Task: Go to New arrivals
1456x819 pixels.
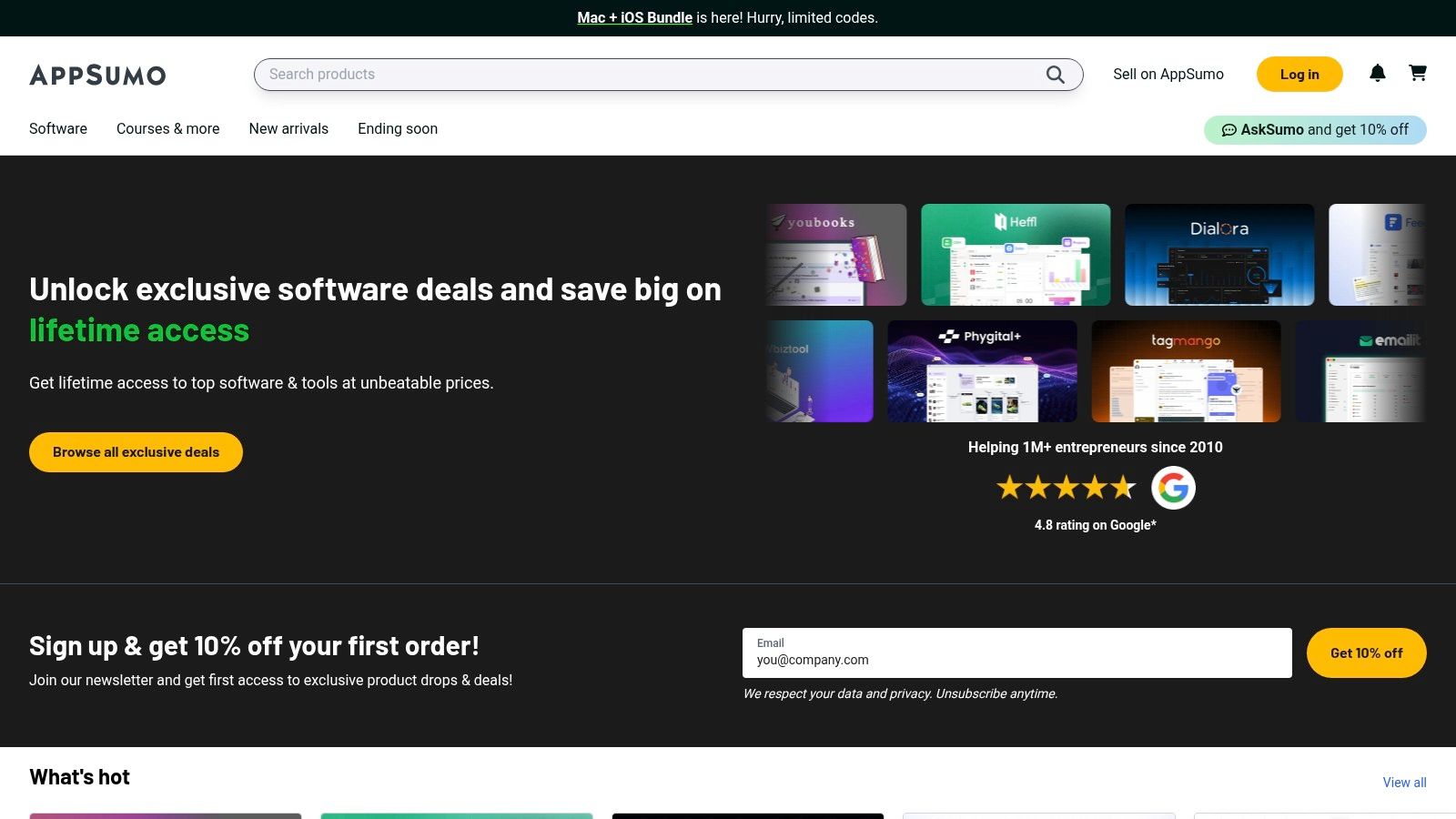Action: tap(288, 129)
